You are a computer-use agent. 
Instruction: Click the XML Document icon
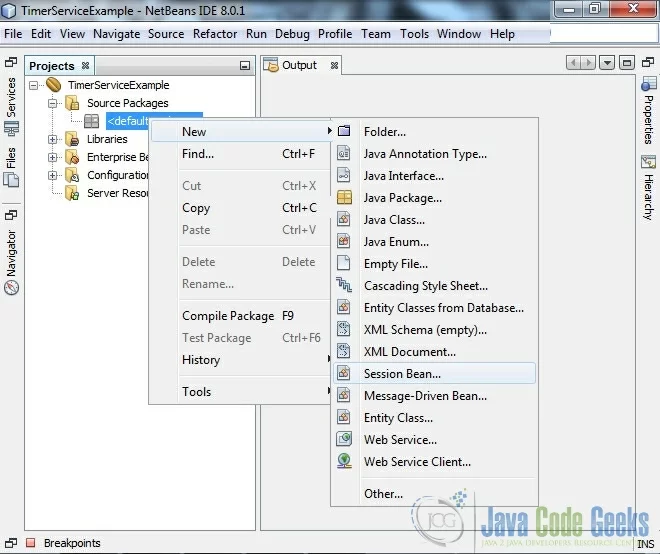tap(344, 351)
